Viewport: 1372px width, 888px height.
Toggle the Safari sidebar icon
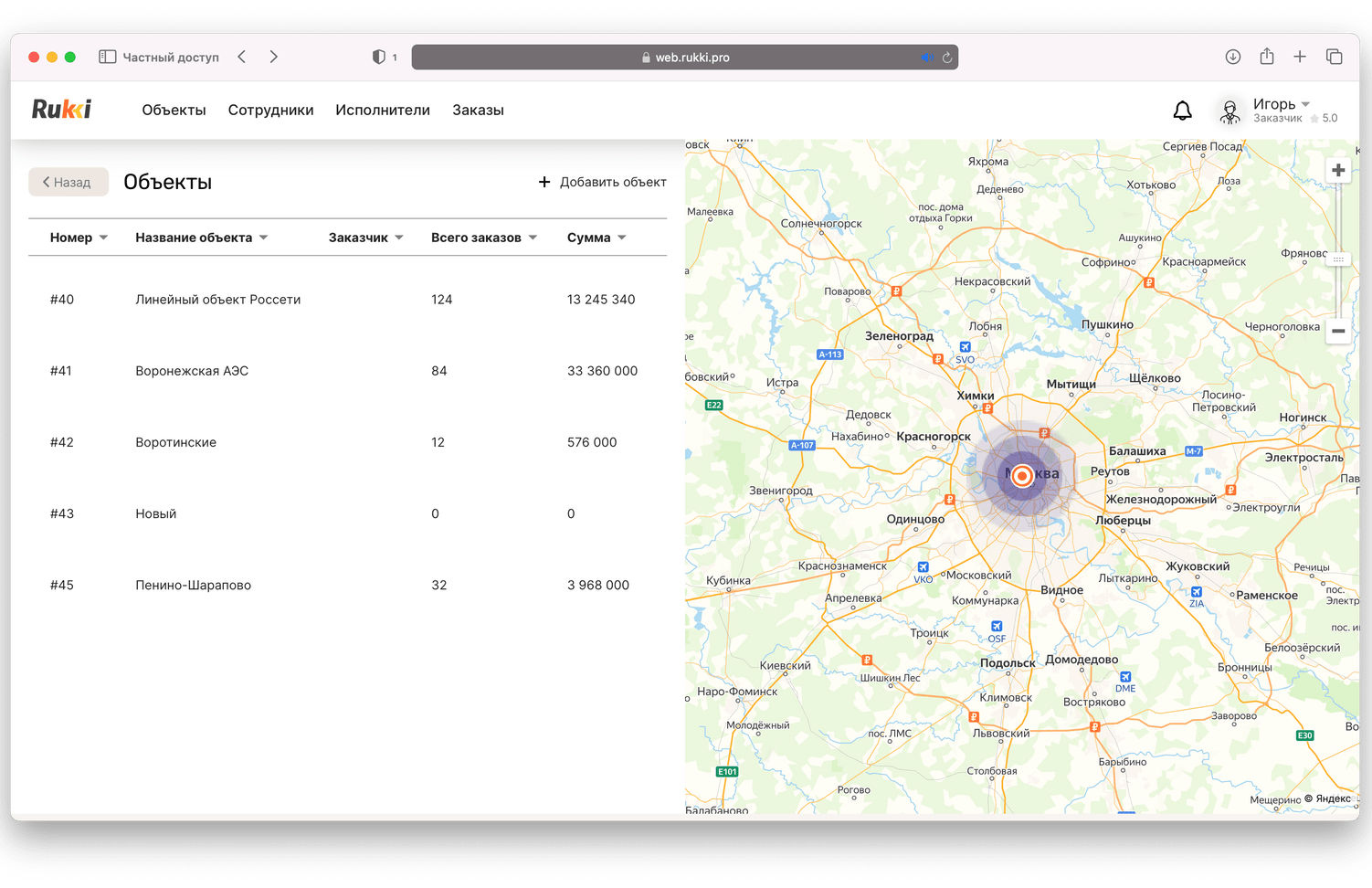[107, 57]
